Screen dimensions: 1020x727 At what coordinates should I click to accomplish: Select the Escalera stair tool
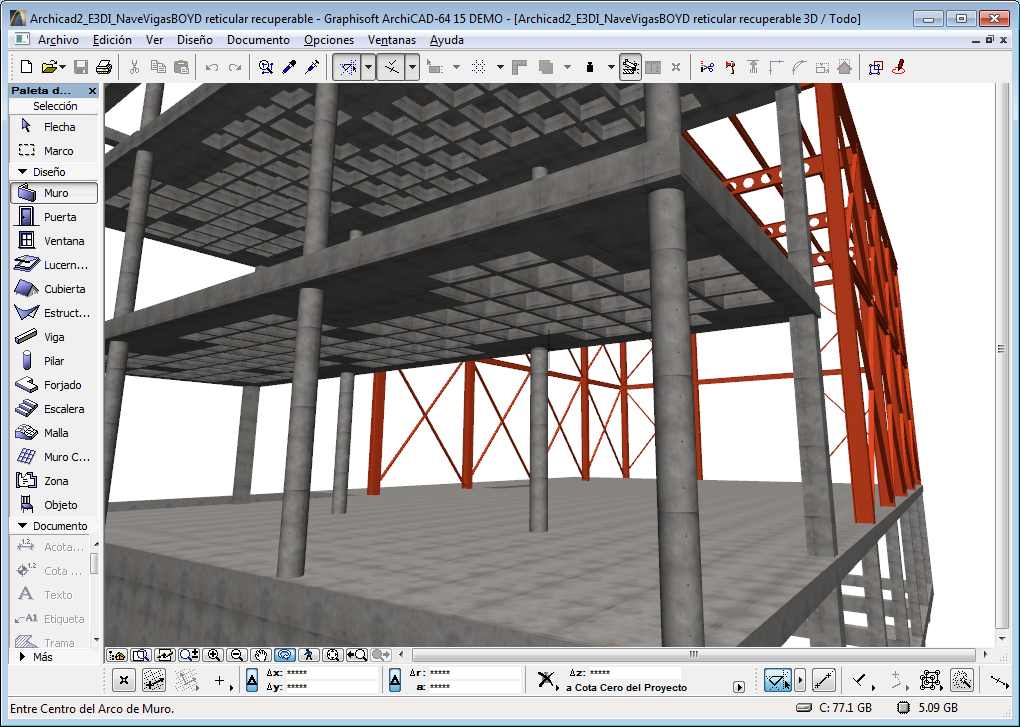tap(54, 409)
